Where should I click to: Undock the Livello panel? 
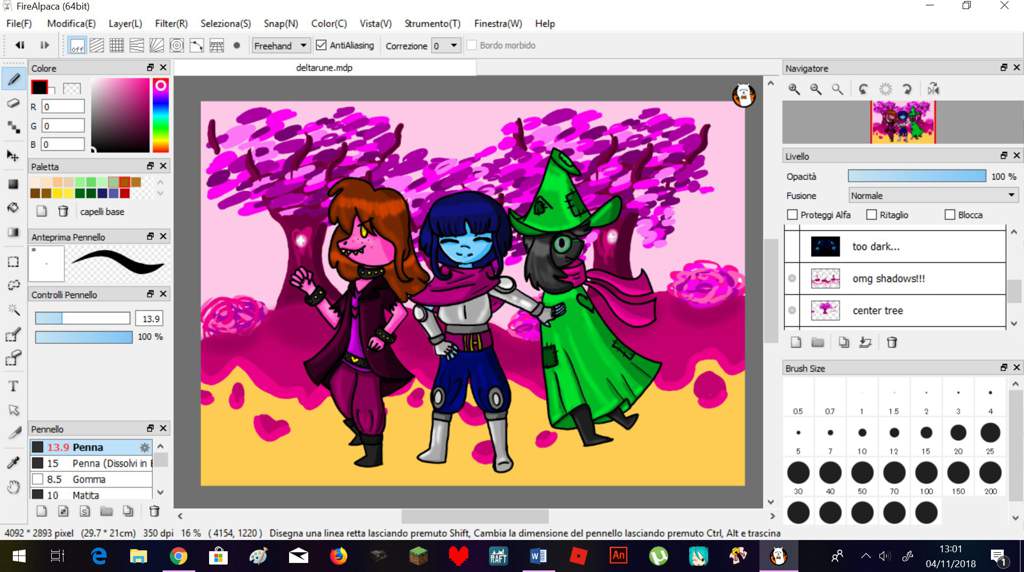click(x=1004, y=155)
